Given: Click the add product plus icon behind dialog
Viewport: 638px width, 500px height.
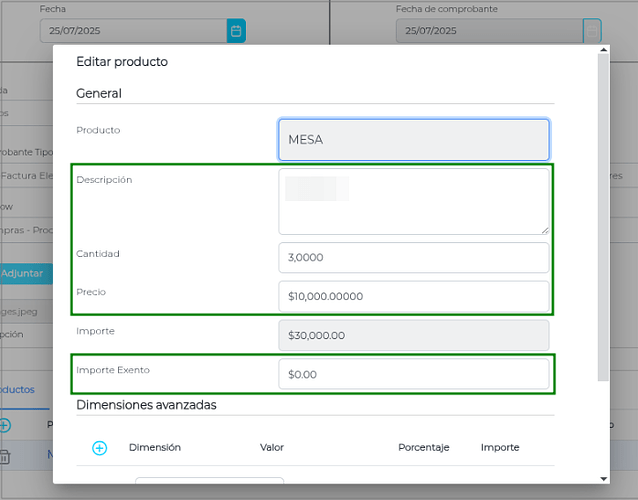Looking at the screenshot, I should pyautogui.click(x=5, y=425).
